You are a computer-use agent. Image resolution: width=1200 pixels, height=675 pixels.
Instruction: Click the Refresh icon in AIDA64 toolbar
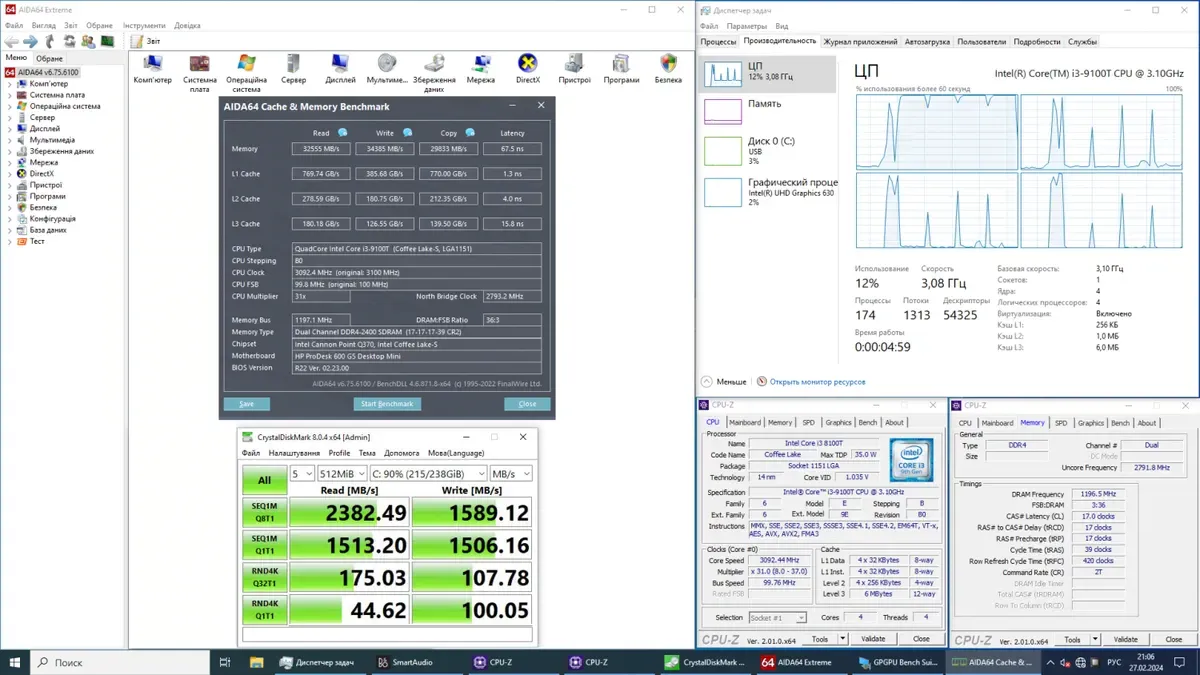tap(69, 41)
